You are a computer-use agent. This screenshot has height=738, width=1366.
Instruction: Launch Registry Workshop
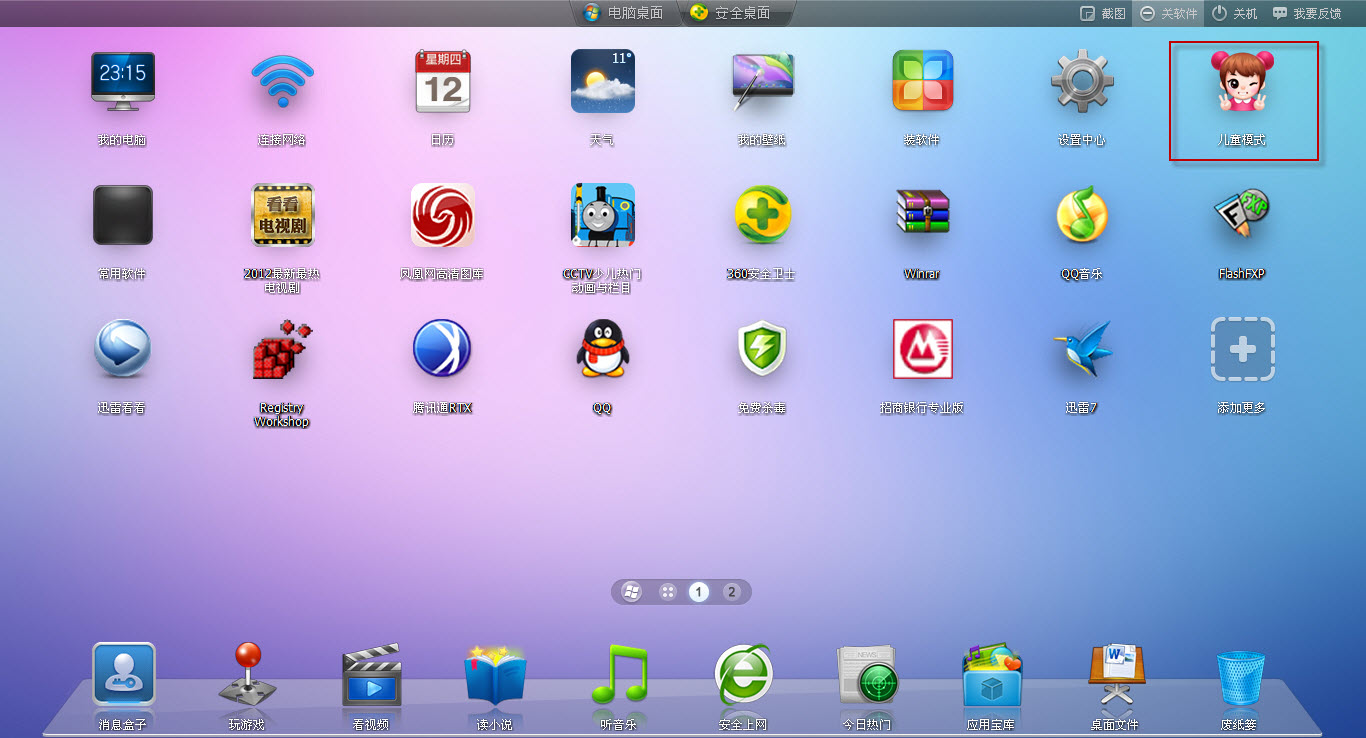point(282,350)
